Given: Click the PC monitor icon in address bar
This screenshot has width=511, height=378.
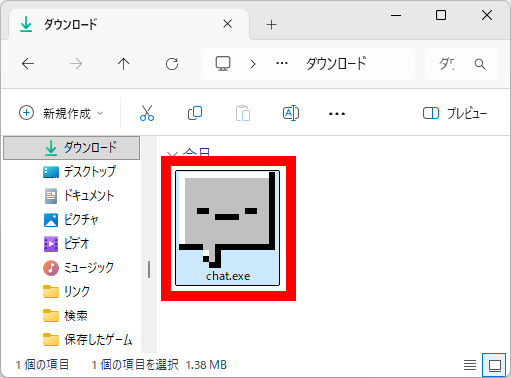Looking at the screenshot, I should point(223,63).
